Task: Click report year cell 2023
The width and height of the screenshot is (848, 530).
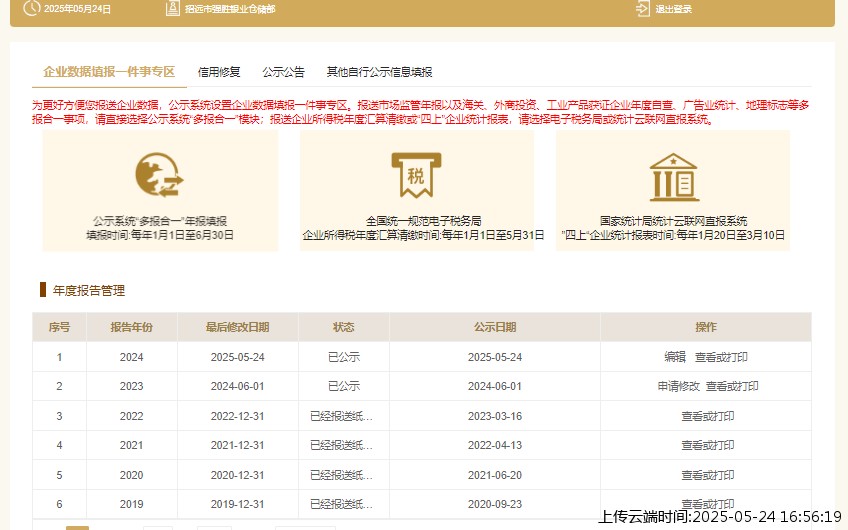Action: tap(131, 386)
